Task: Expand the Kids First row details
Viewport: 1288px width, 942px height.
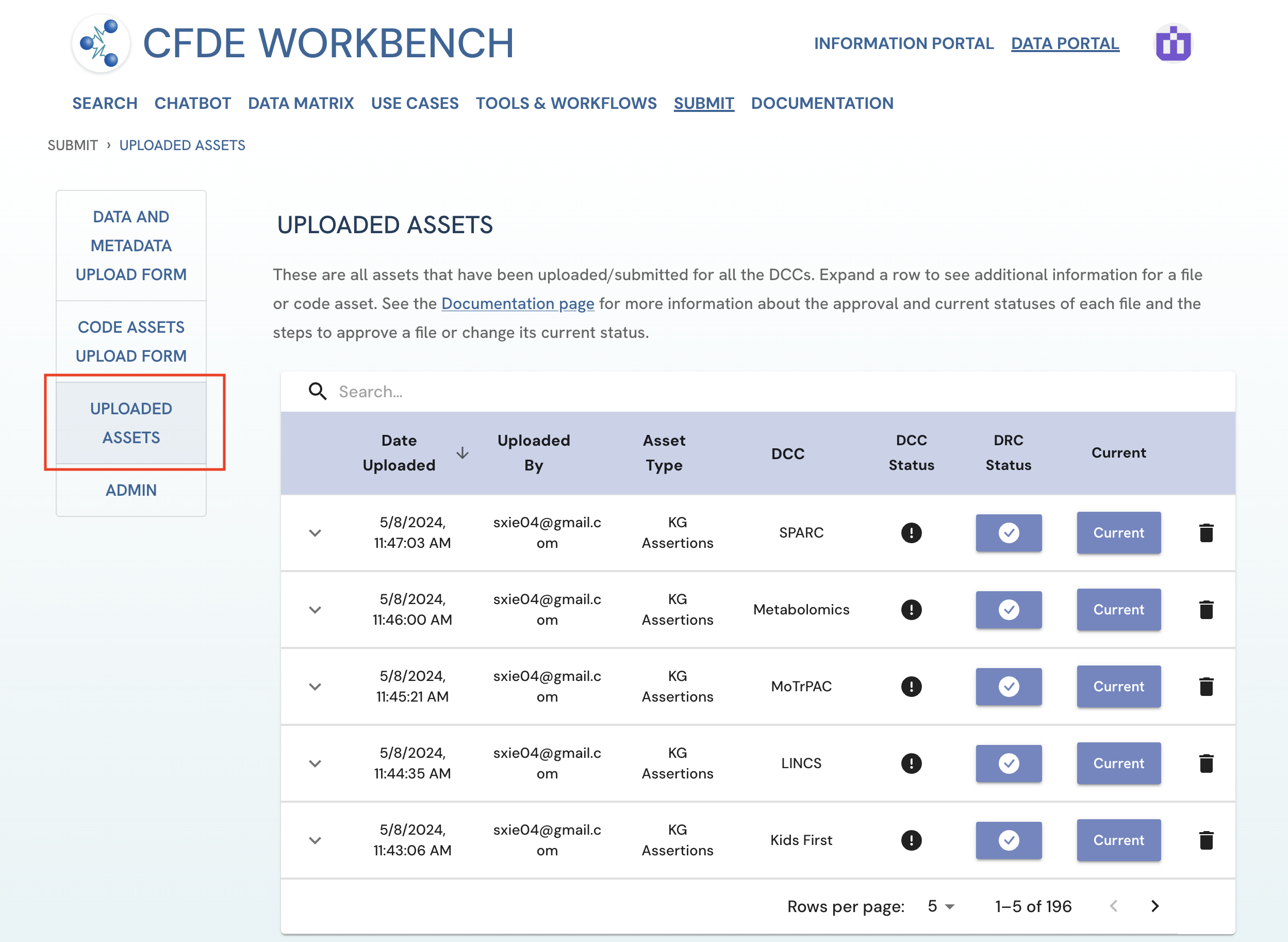Action: pyautogui.click(x=315, y=840)
